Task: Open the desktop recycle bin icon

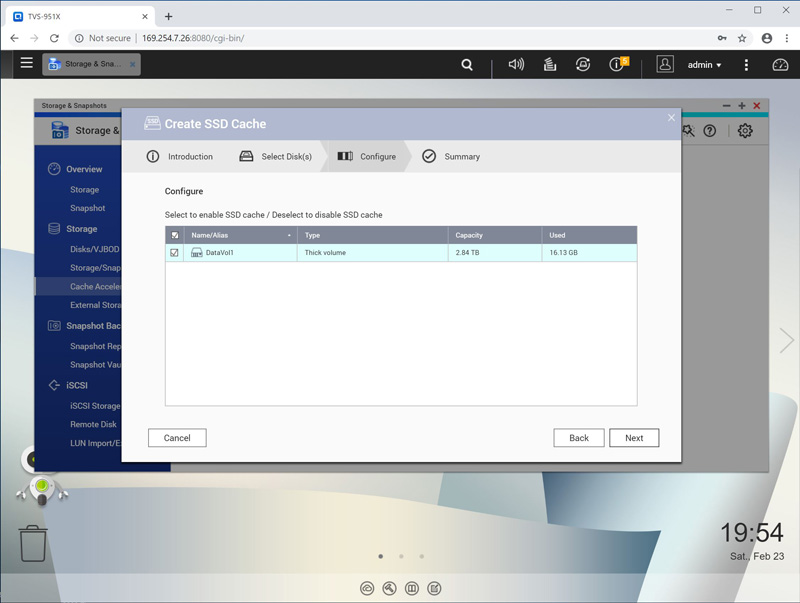Action: (x=33, y=543)
